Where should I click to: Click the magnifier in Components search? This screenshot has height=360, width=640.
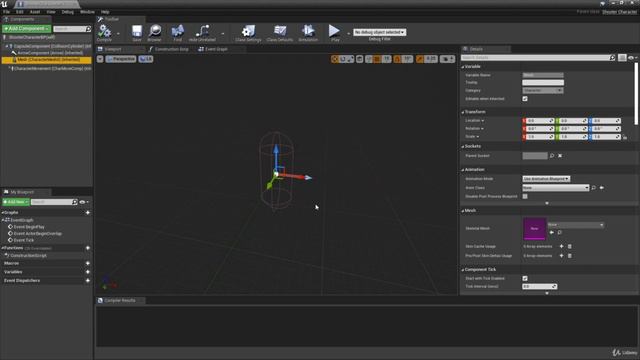(88, 29)
